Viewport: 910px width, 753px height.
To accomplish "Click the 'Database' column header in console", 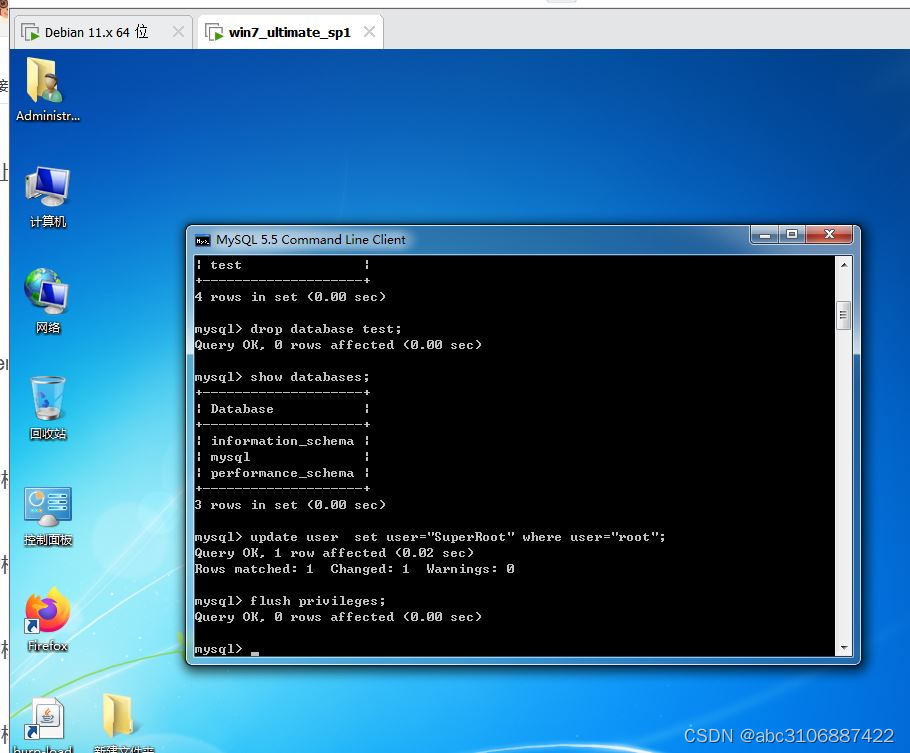I will click(x=242, y=409).
